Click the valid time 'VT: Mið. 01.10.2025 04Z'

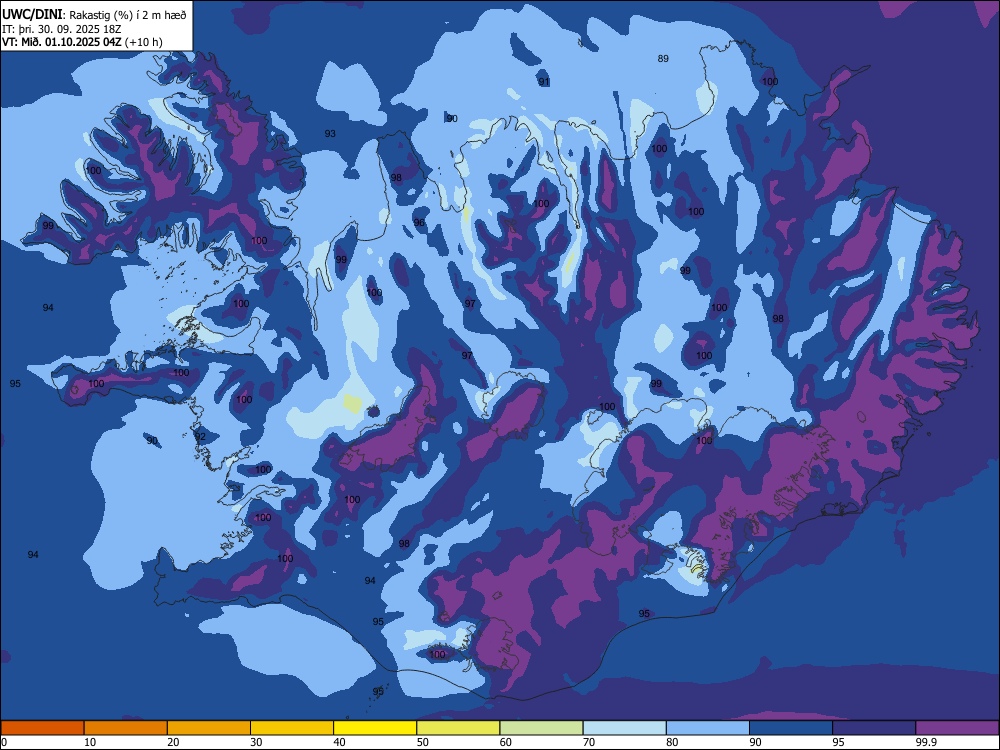pos(62,42)
